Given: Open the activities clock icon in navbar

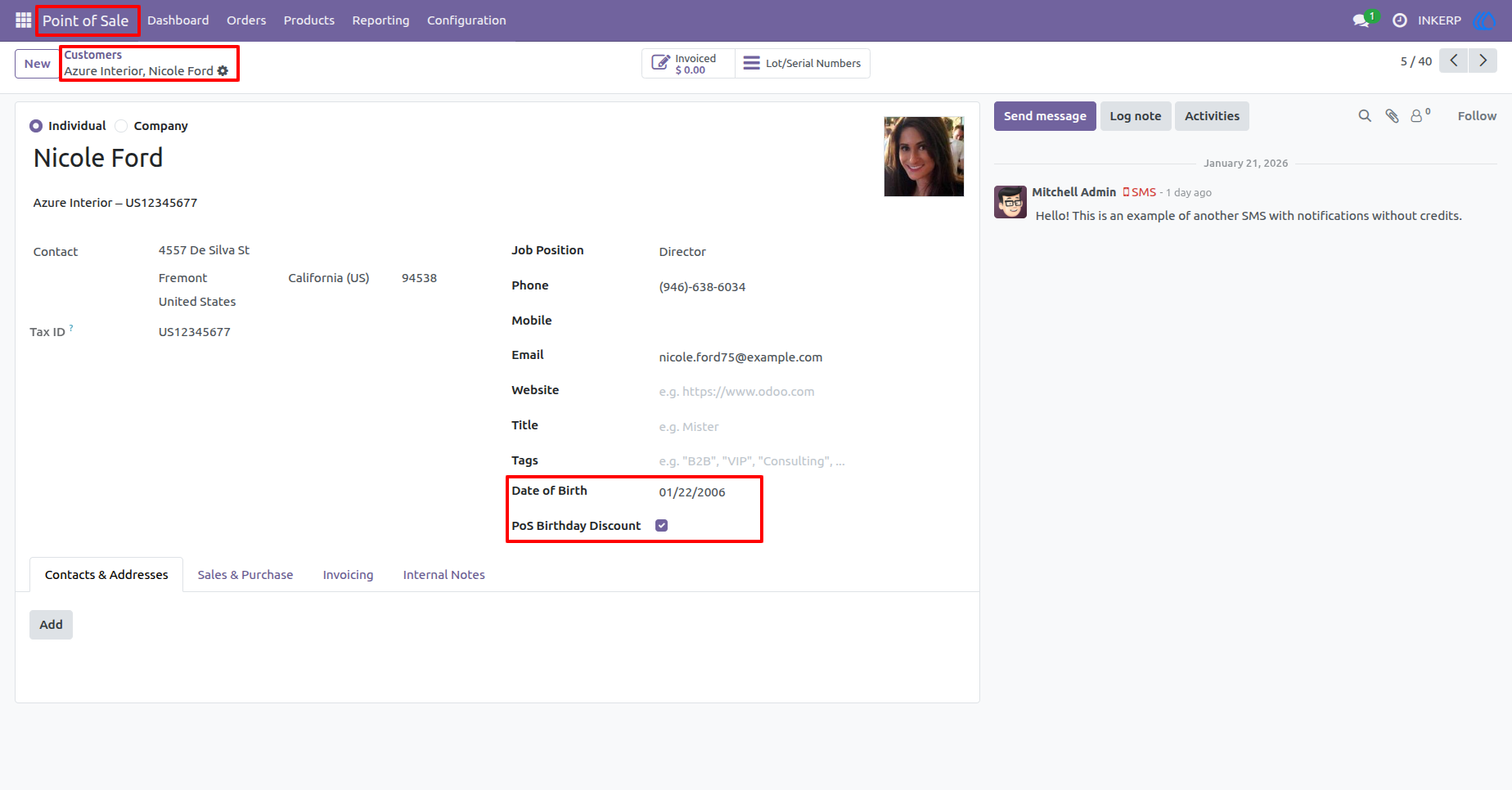Looking at the screenshot, I should [x=1400, y=20].
